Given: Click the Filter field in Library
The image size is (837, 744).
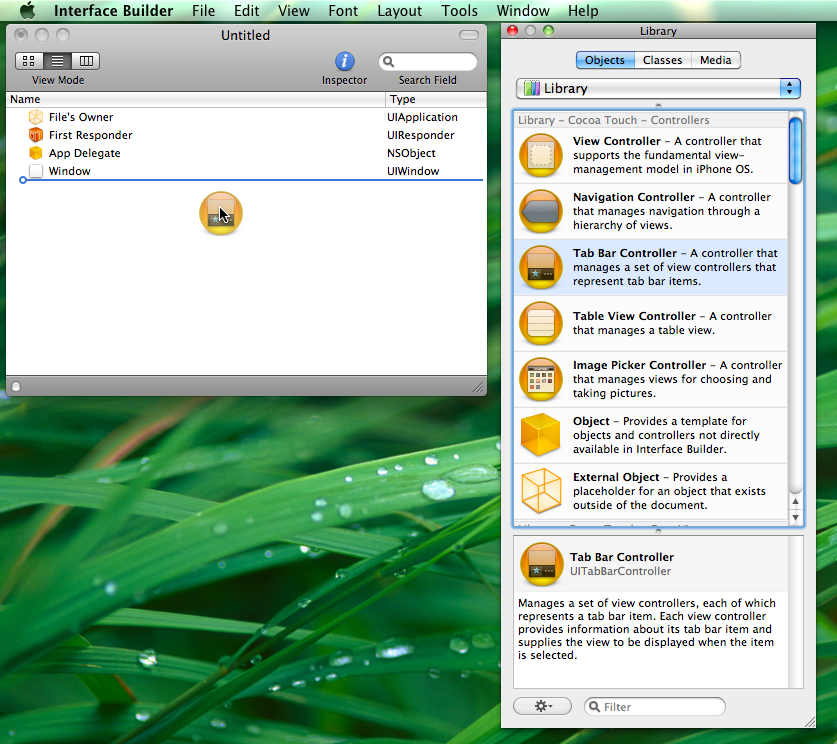Looking at the screenshot, I should 655,707.
